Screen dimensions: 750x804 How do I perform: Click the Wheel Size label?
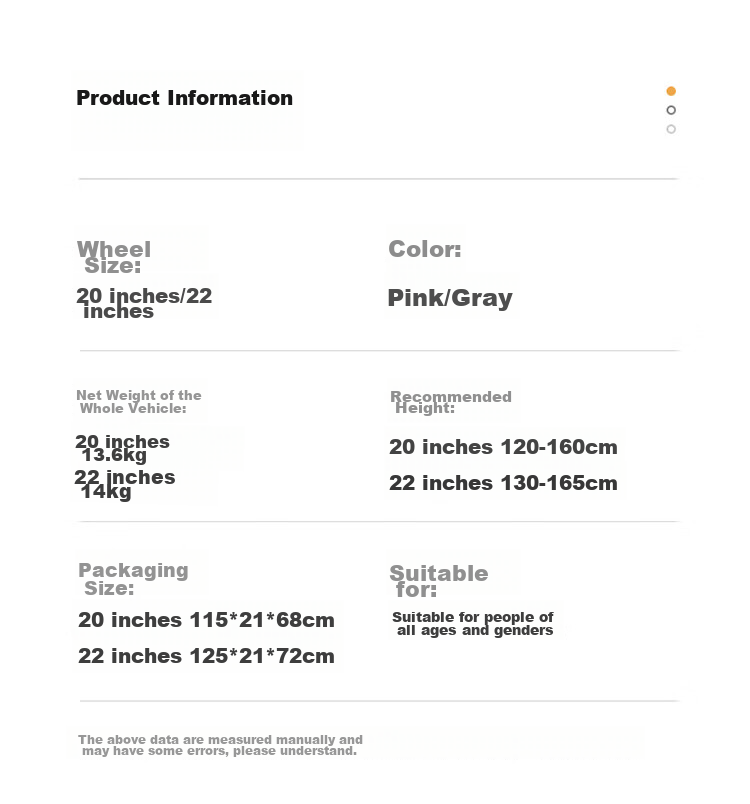point(114,257)
